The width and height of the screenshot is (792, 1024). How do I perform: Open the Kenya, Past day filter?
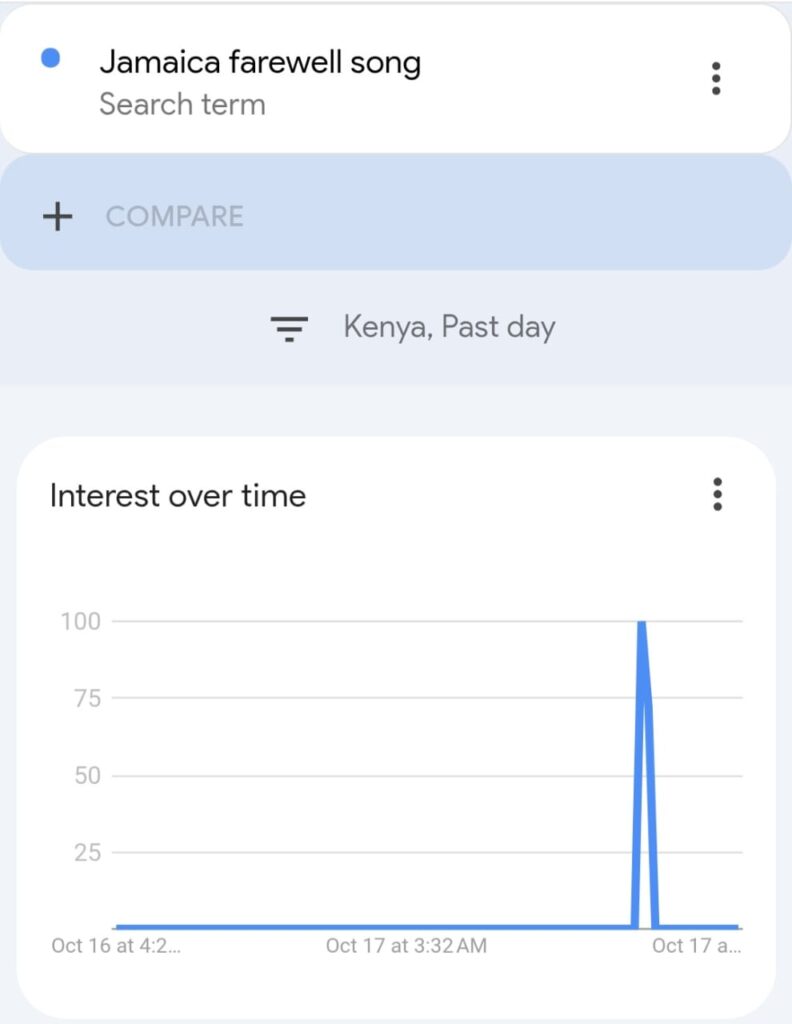(449, 327)
